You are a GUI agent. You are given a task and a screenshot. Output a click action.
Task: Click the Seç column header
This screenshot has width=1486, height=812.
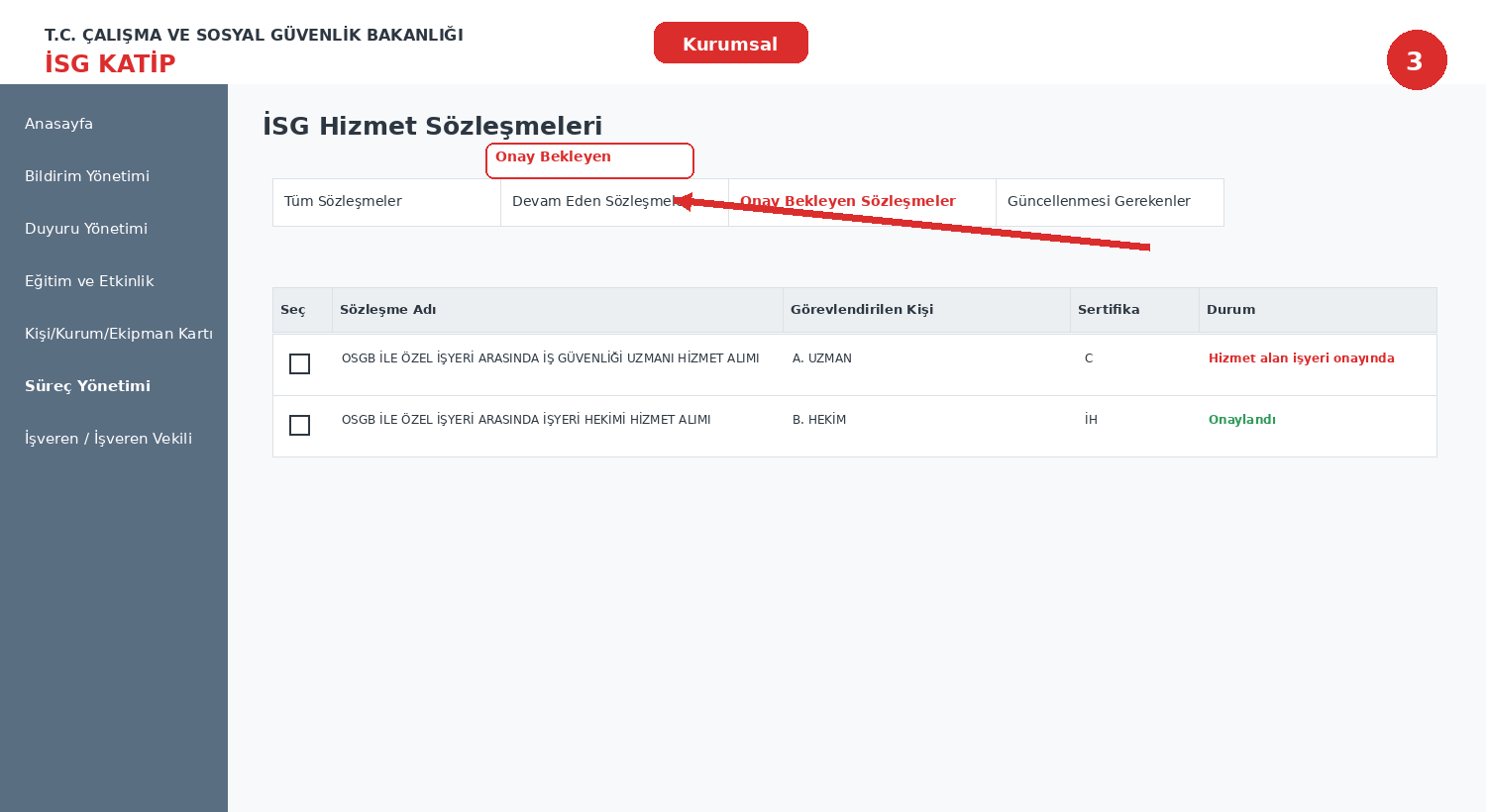pyautogui.click(x=302, y=310)
